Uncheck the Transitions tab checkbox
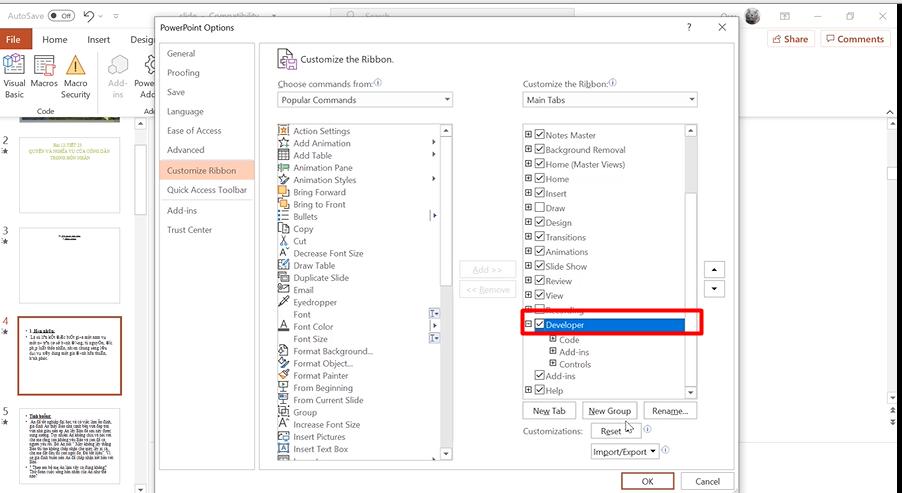The image size is (902, 493). click(539, 236)
